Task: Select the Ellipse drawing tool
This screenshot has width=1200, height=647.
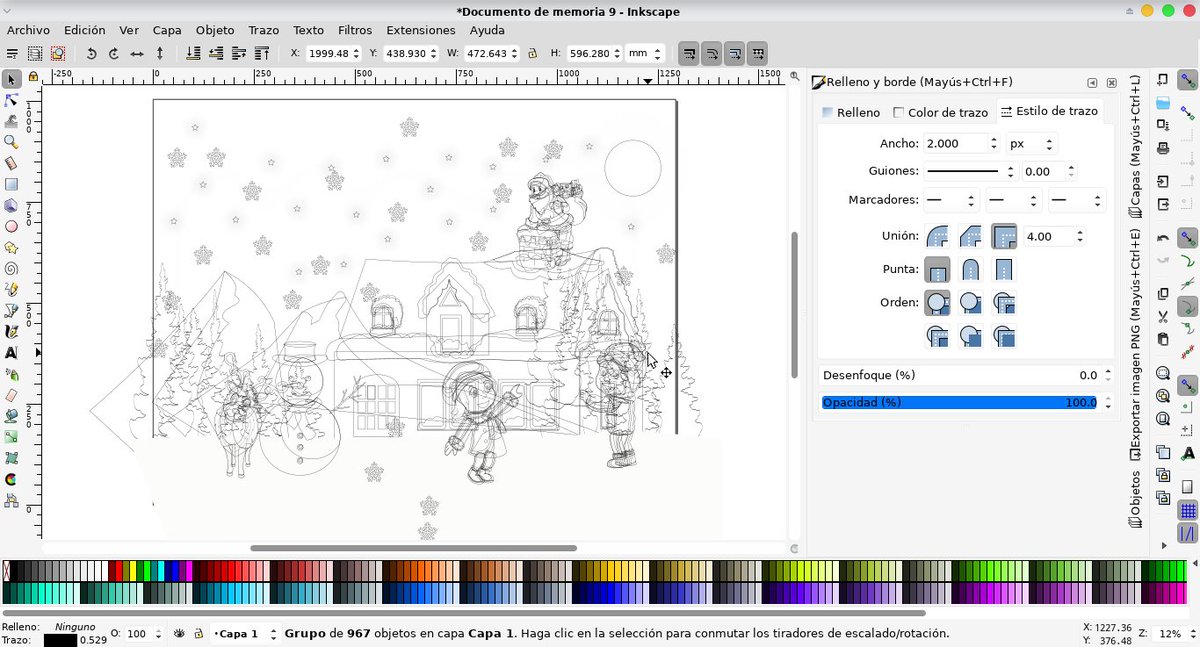Action: tap(11, 226)
